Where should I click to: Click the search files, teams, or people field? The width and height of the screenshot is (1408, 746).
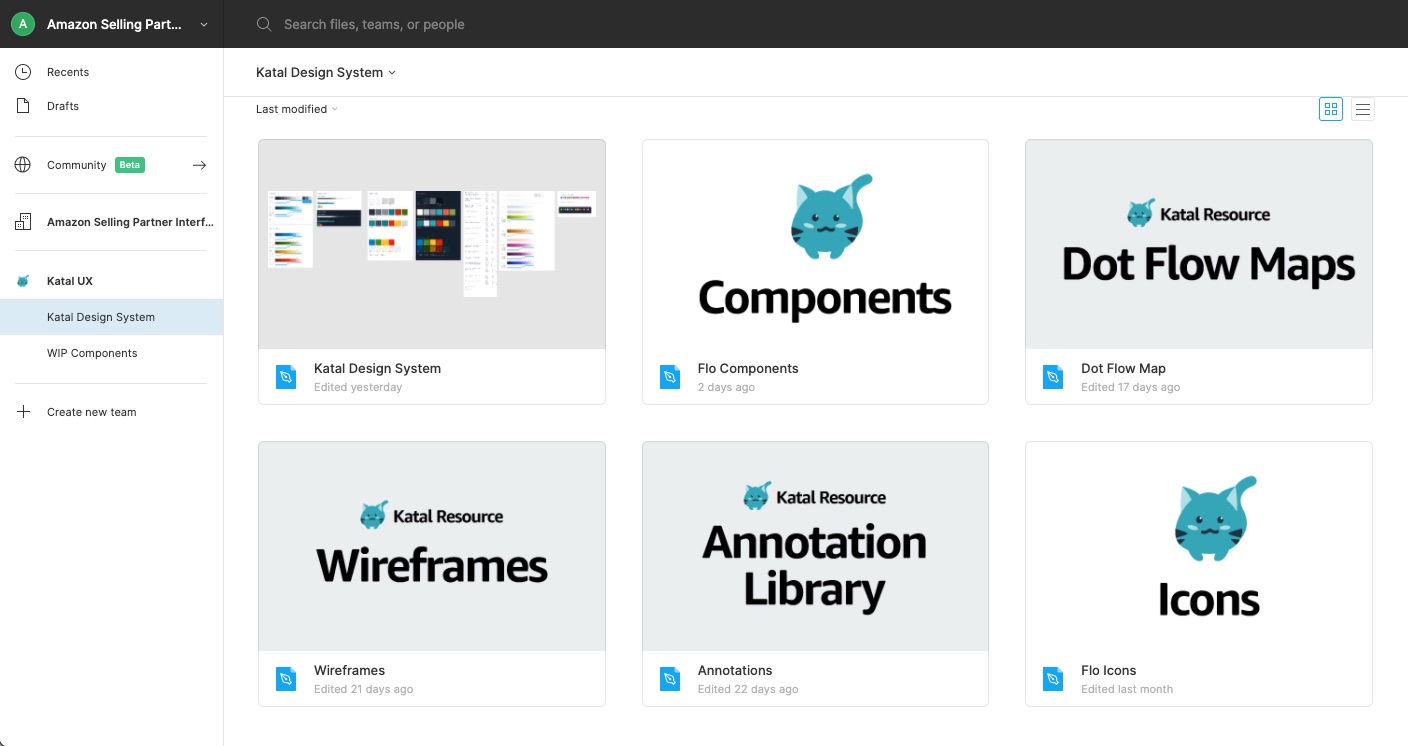374,24
